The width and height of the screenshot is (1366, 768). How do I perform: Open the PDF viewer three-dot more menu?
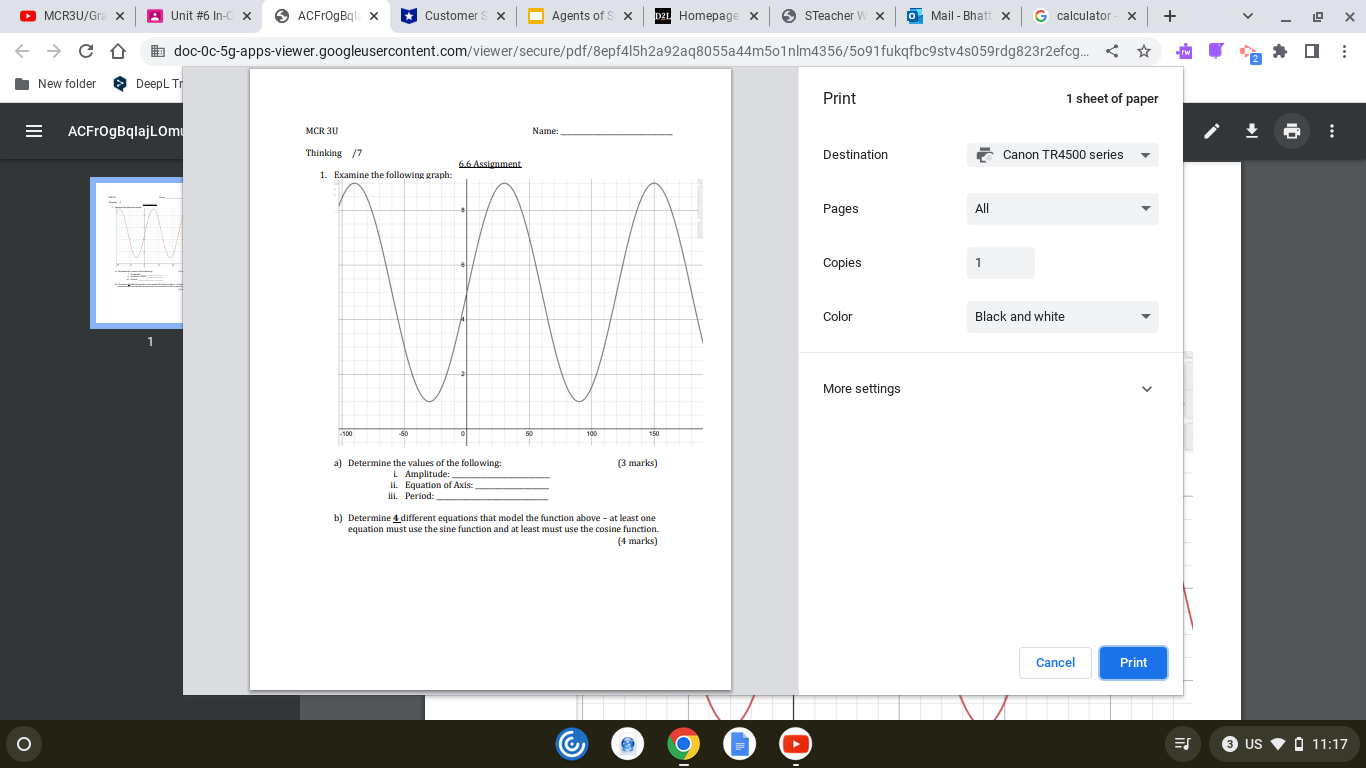coord(1332,131)
